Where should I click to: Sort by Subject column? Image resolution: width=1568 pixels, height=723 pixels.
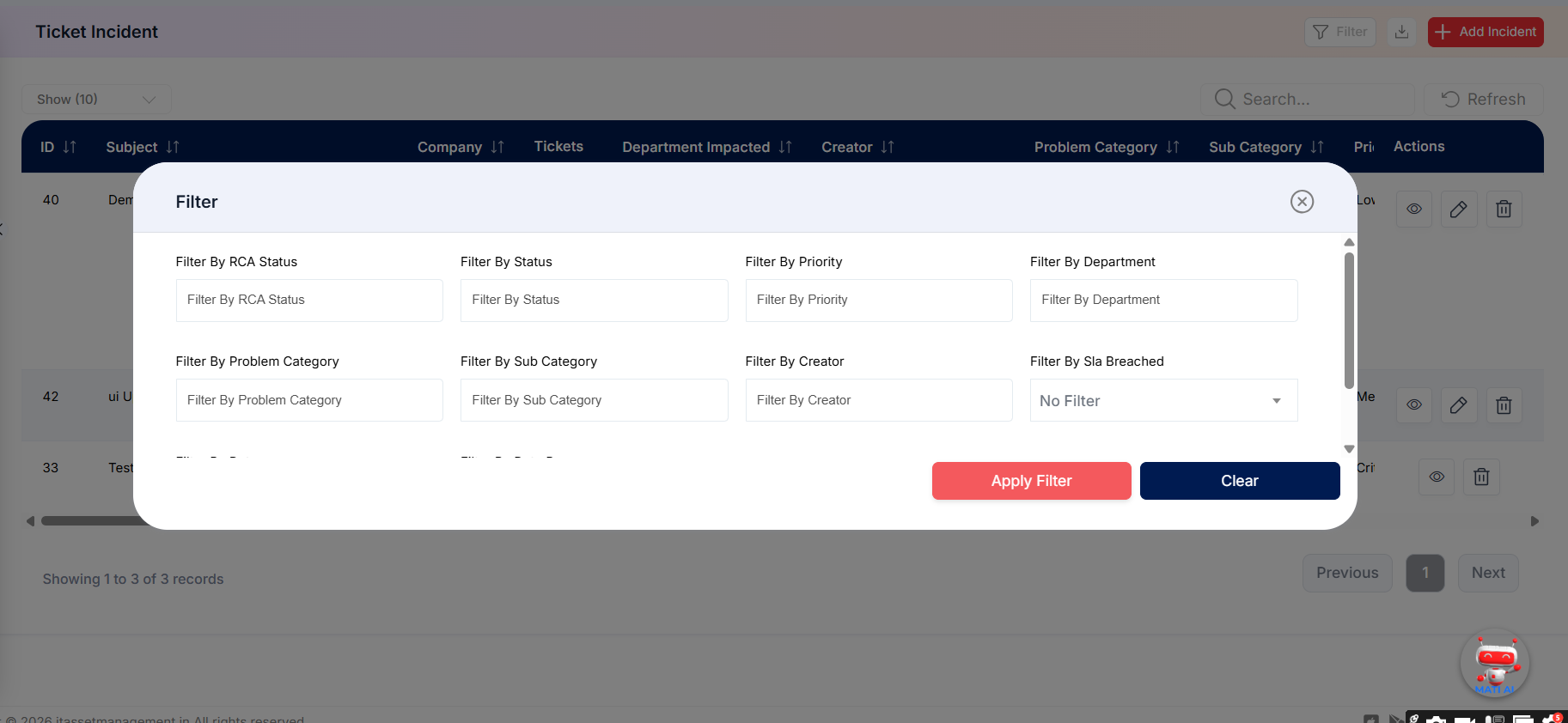coord(173,147)
